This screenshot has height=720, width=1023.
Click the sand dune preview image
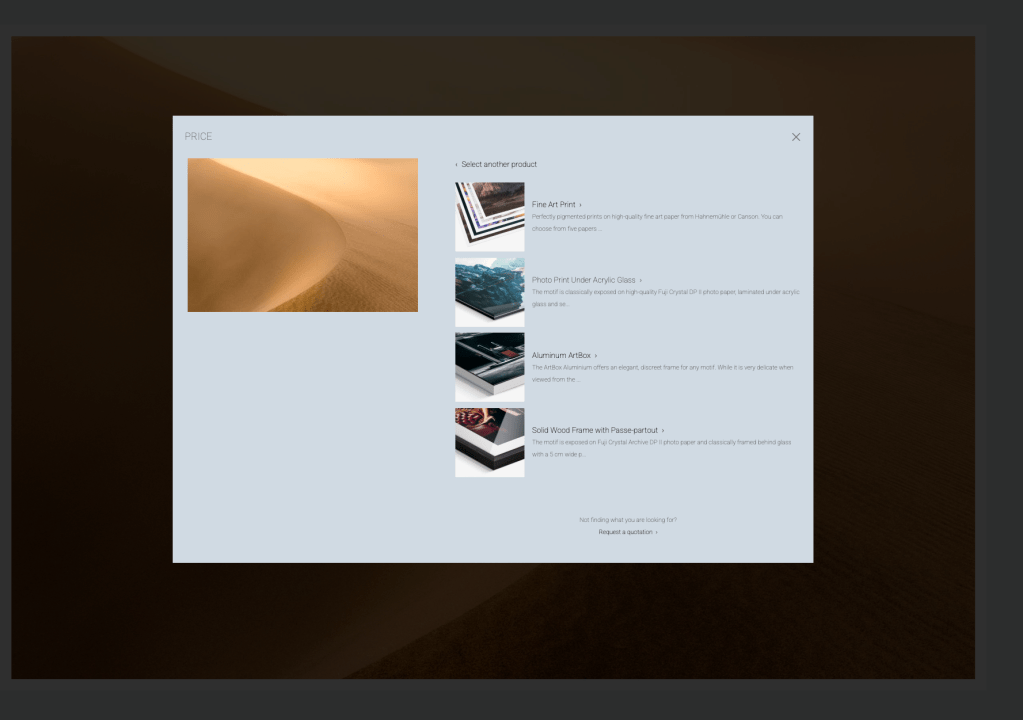tap(302, 235)
